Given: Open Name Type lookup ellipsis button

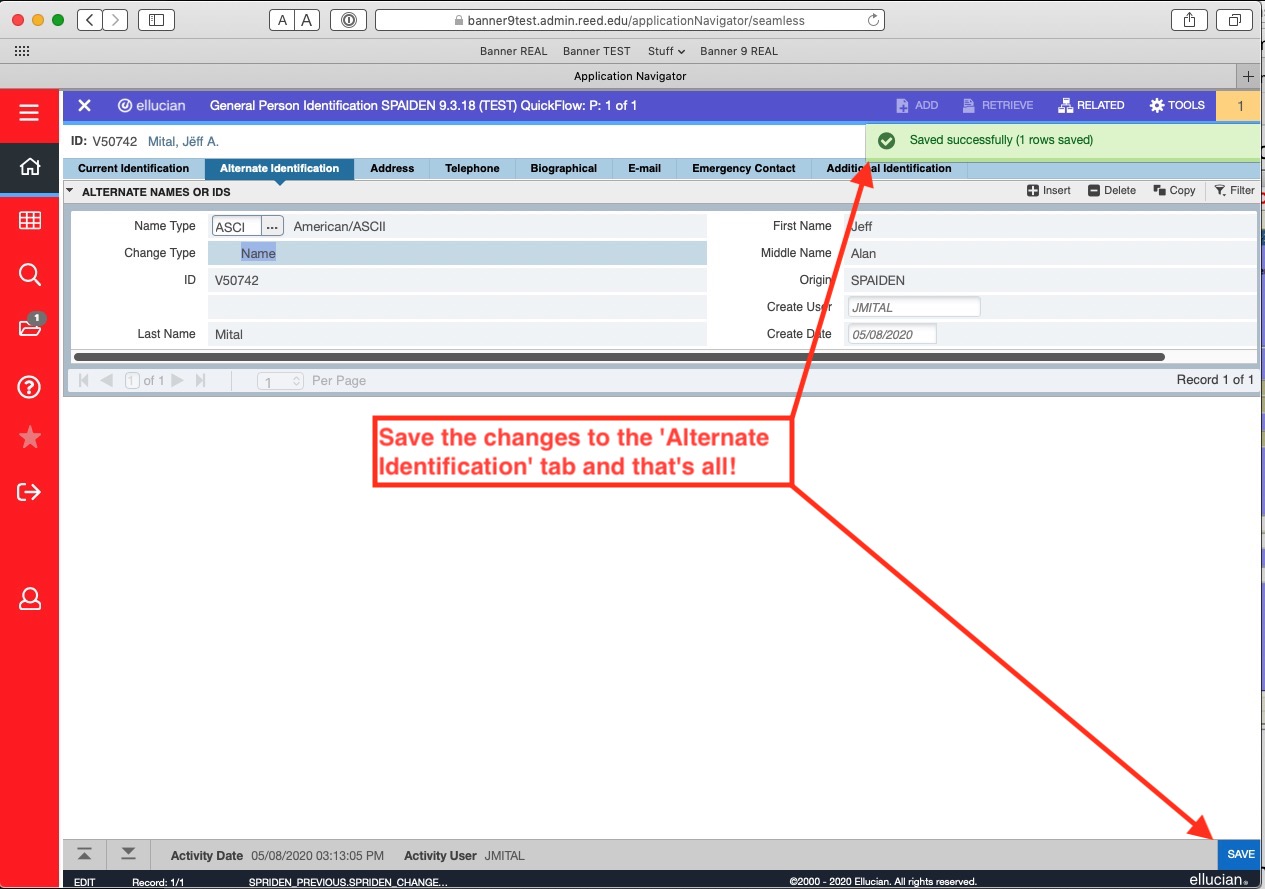Looking at the screenshot, I should [x=272, y=227].
